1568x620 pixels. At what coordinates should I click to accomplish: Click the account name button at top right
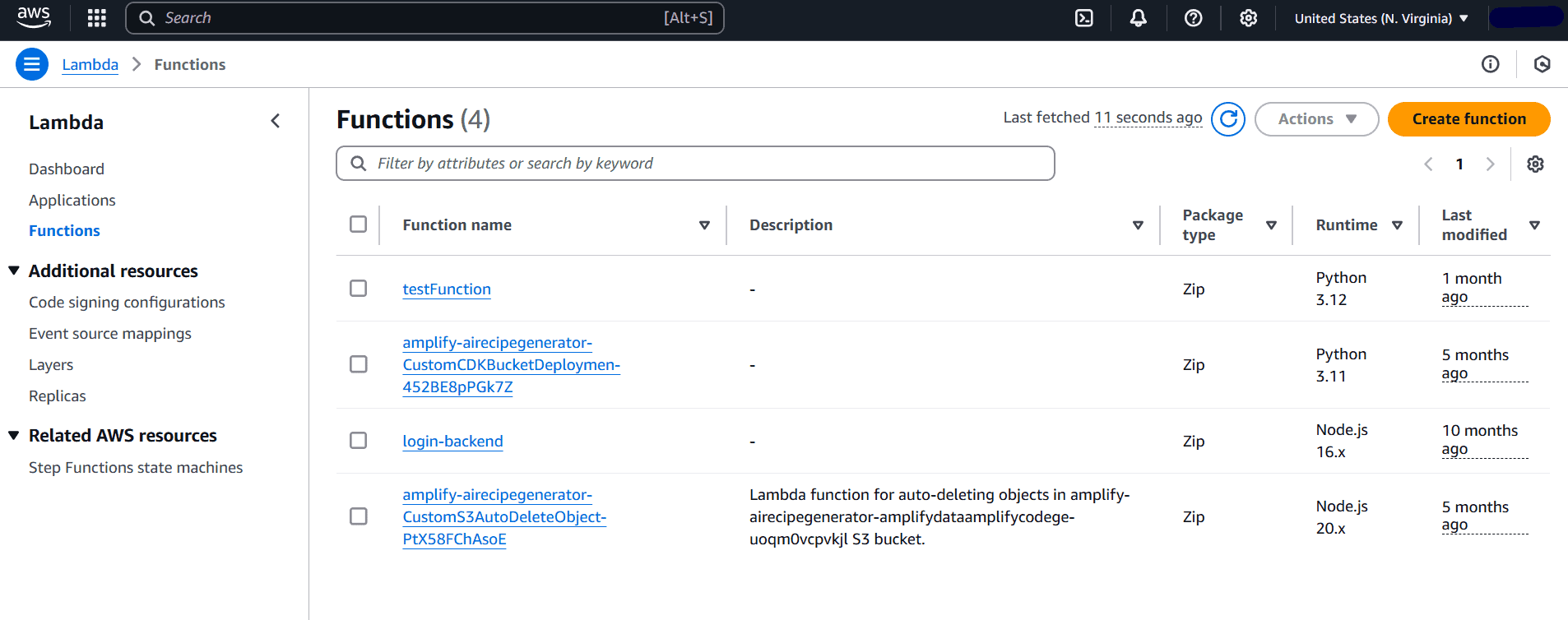coord(1525,17)
